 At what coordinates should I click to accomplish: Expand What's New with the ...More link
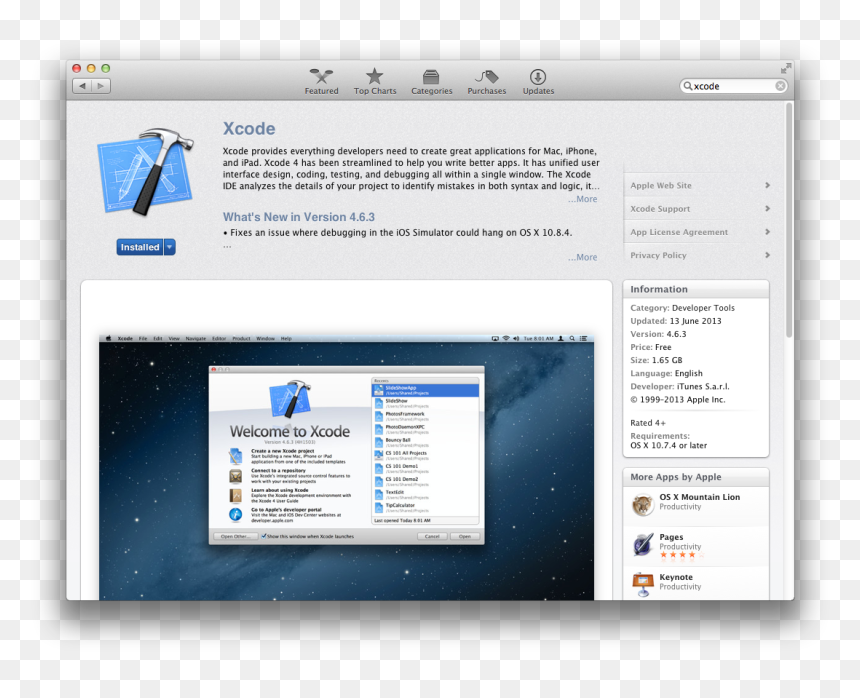click(582, 257)
